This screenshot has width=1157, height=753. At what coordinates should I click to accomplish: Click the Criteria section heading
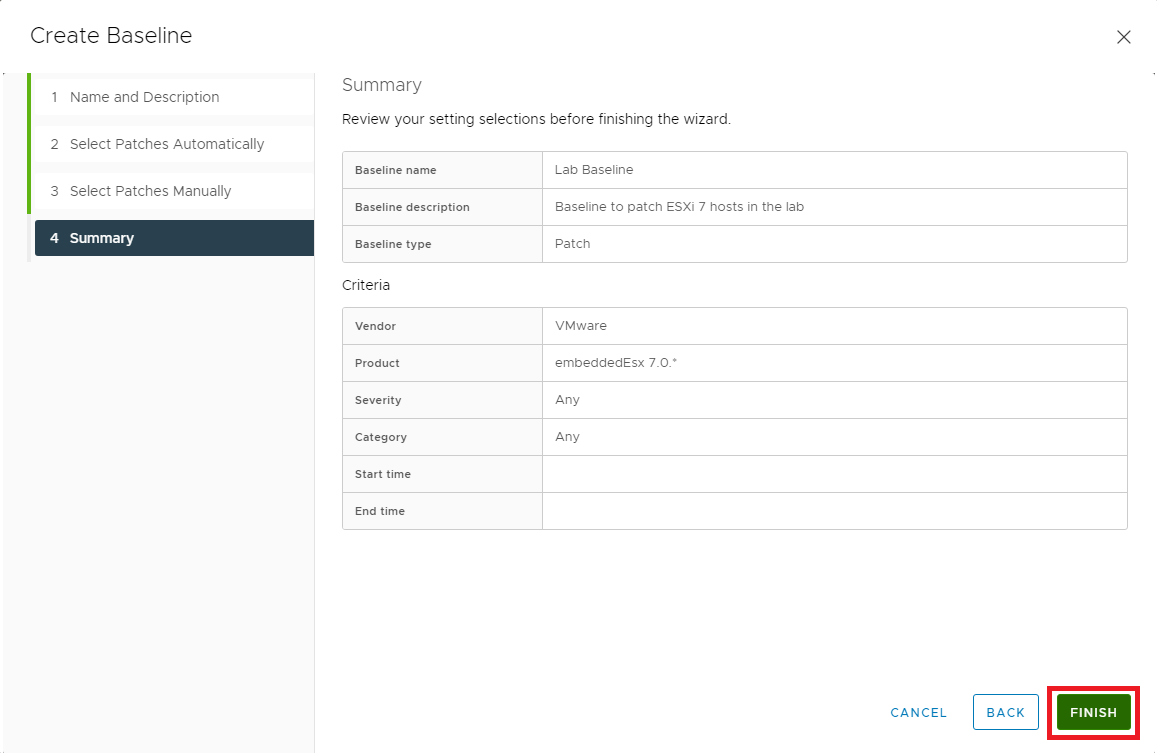coord(366,285)
